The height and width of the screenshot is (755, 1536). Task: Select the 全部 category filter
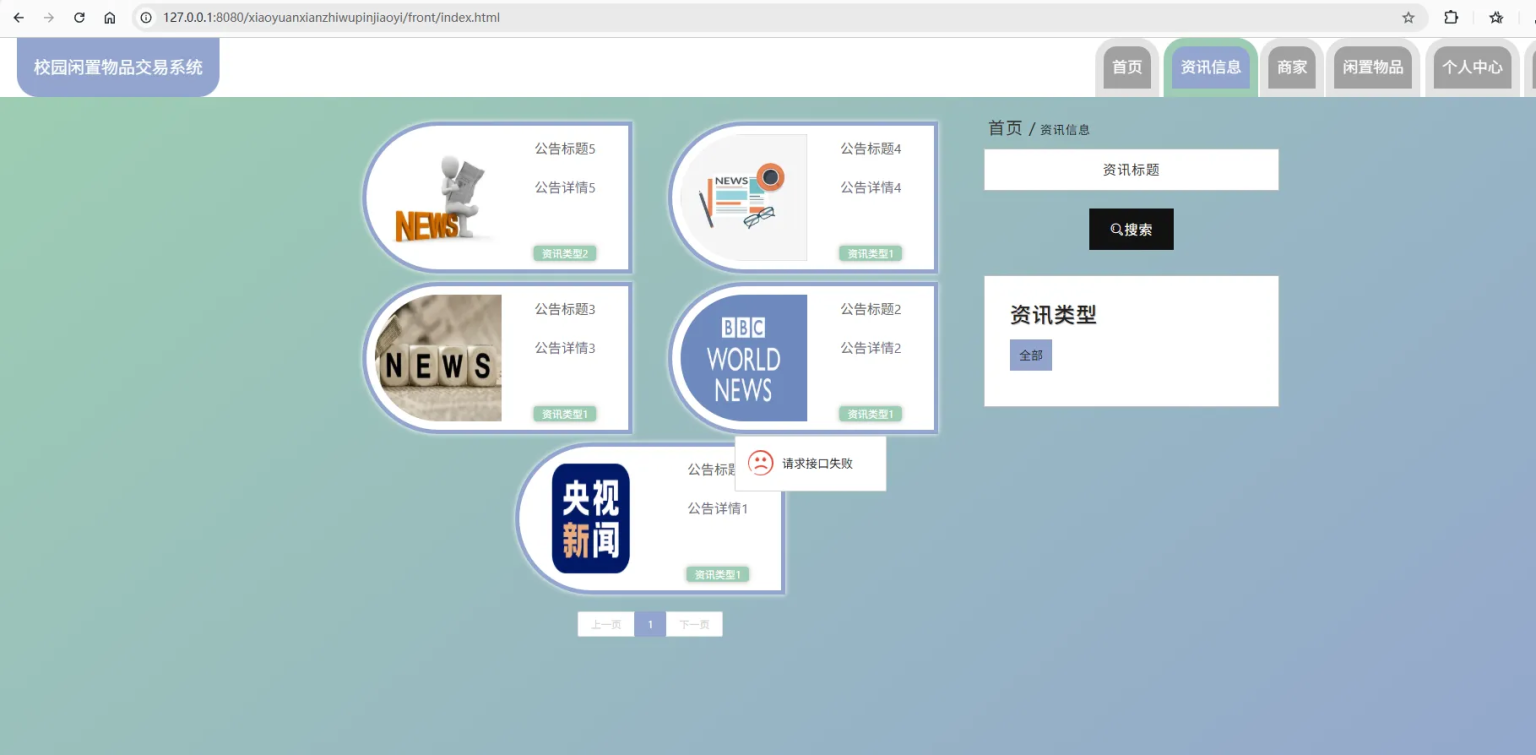click(1030, 355)
